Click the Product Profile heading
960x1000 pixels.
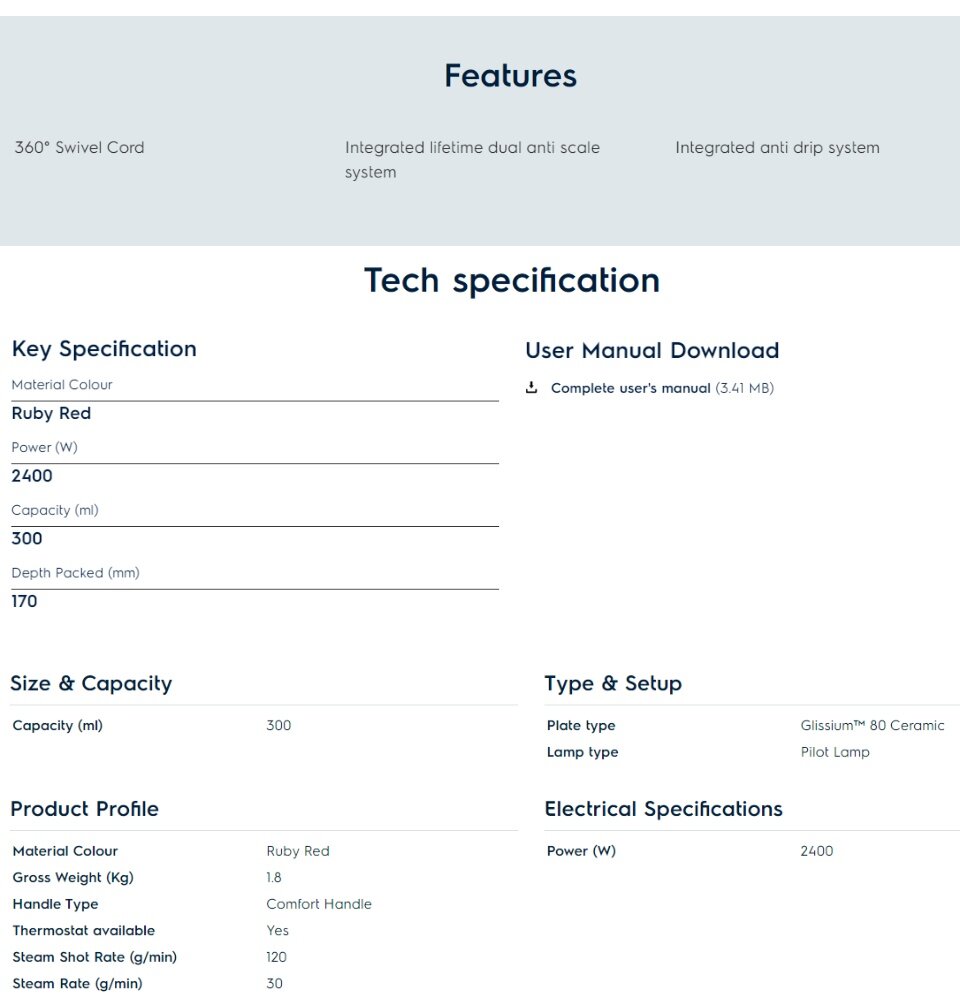click(85, 809)
